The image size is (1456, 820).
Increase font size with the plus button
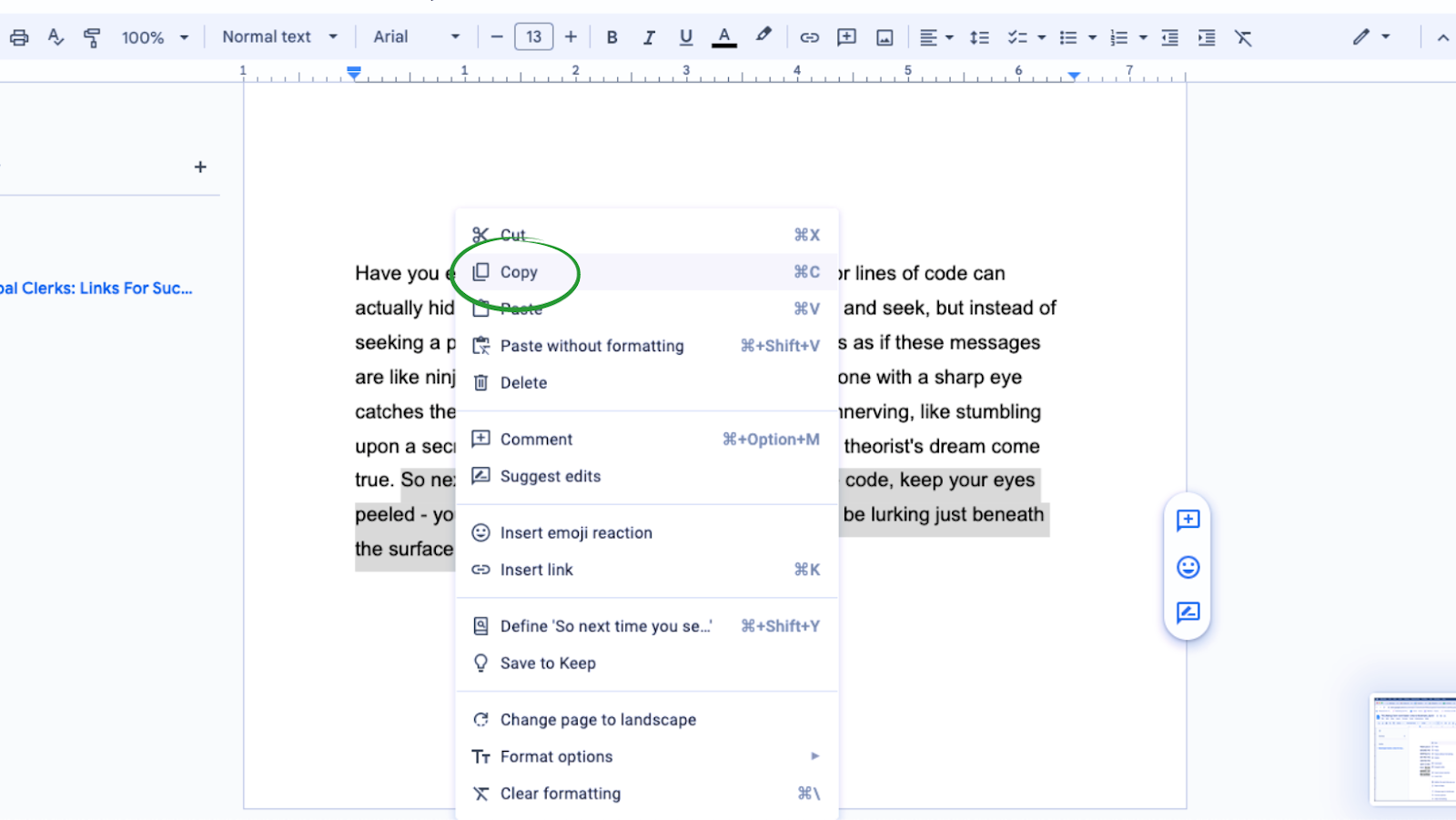(571, 37)
